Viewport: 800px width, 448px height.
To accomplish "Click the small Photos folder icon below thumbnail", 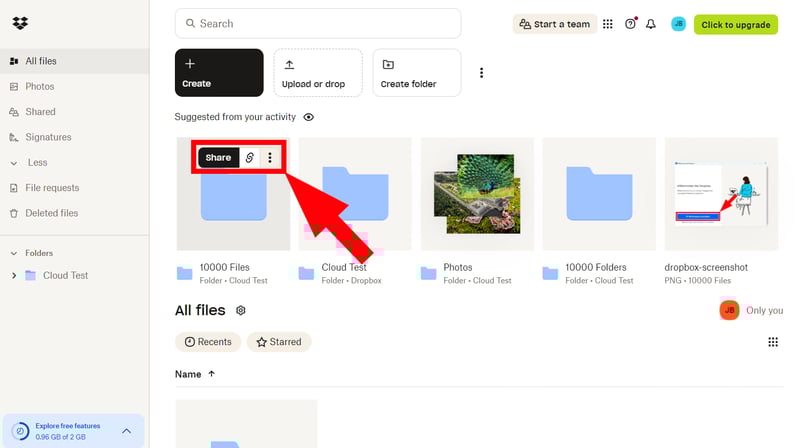I will [429, 273].
